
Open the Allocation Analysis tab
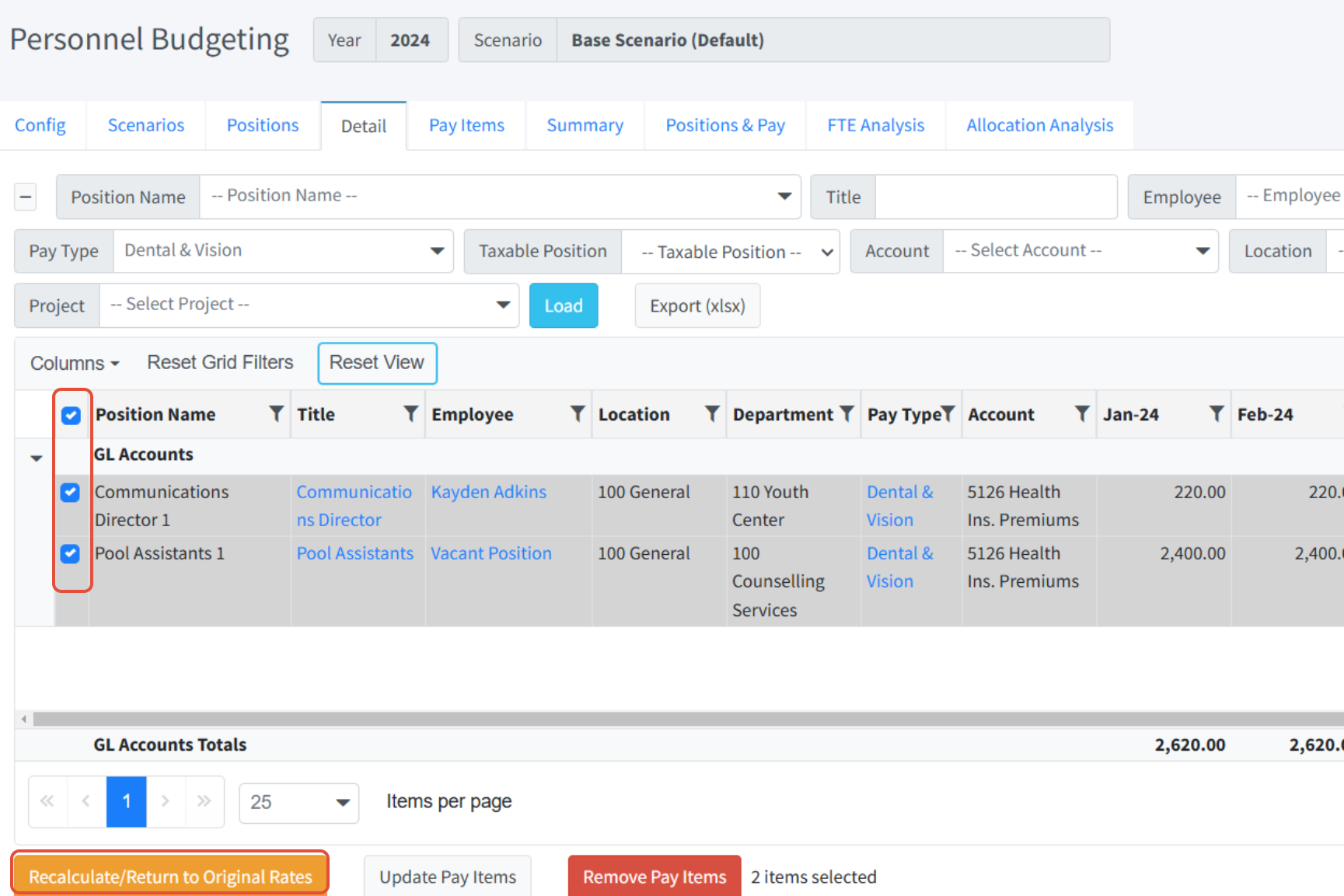click(1040, 125)
